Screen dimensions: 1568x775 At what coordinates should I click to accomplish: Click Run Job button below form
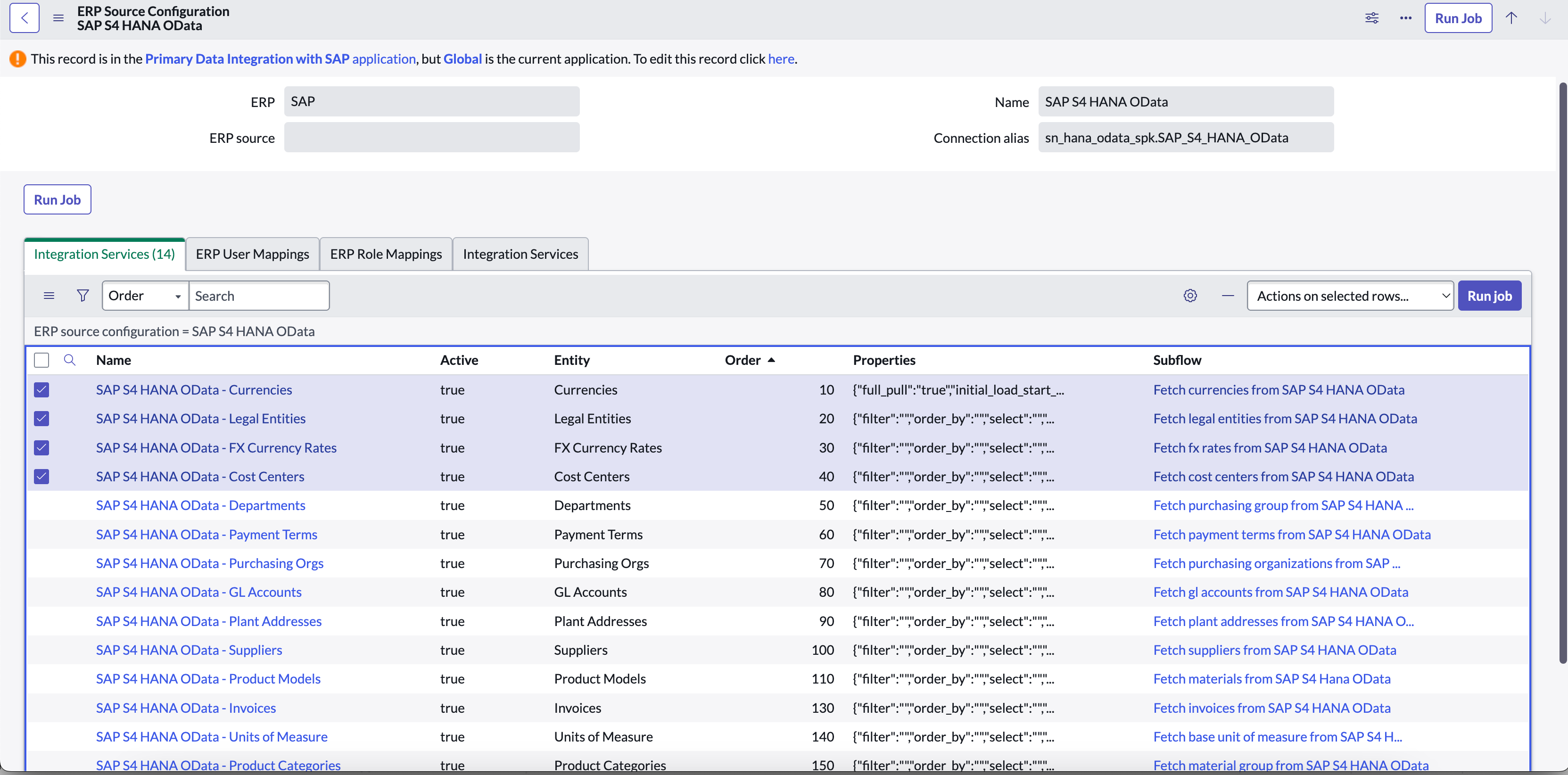click(x=57, y=200)
